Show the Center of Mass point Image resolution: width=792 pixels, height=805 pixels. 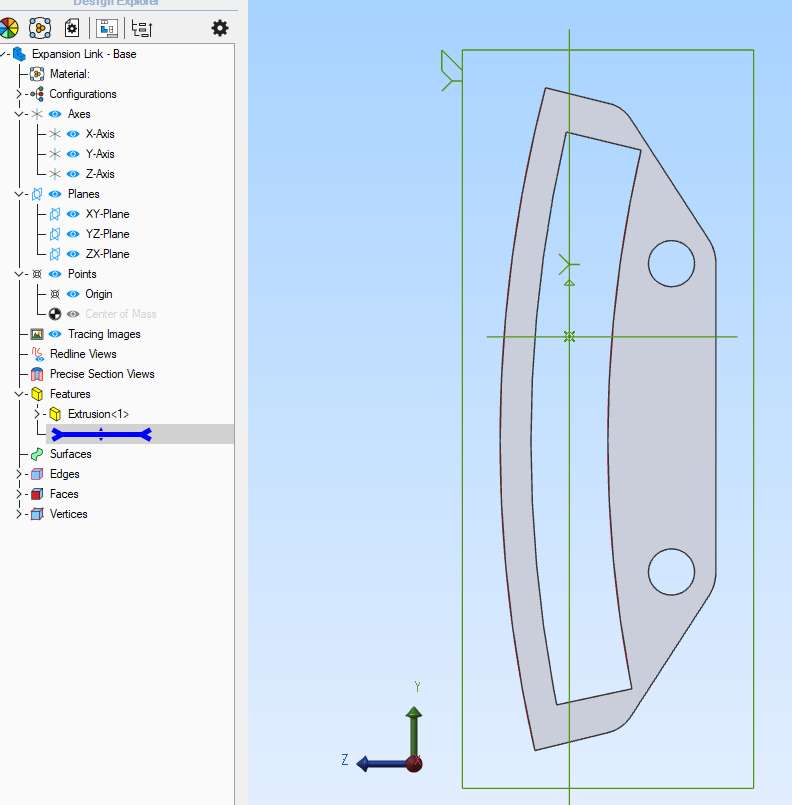(73, 314)
